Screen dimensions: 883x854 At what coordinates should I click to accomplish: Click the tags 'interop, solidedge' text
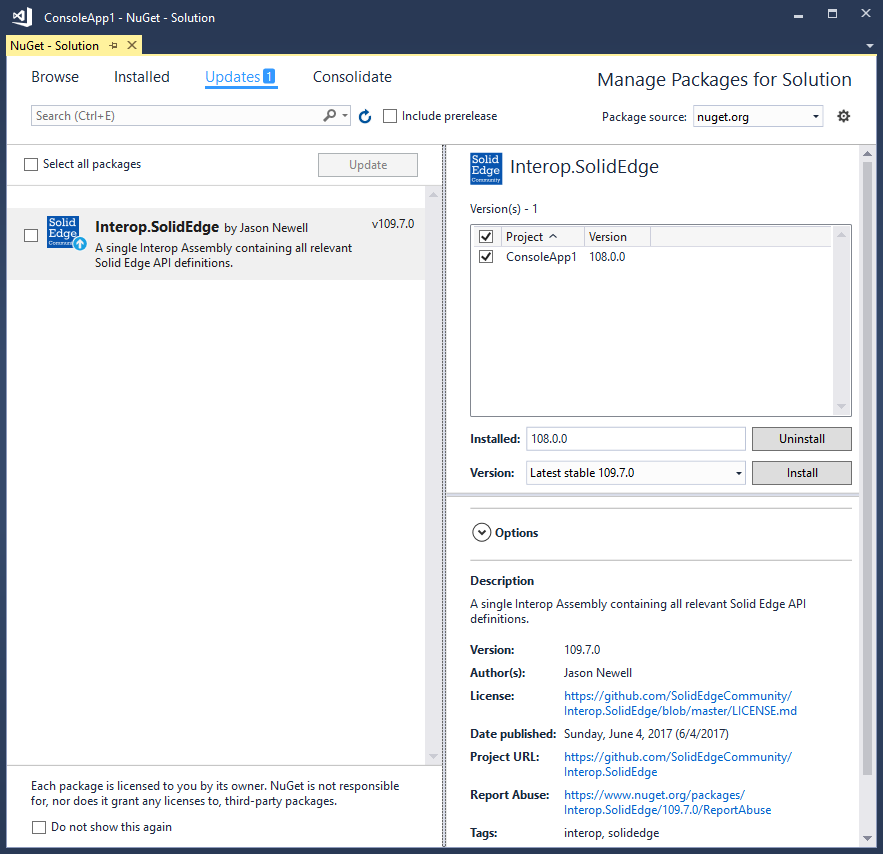(x=611, y=833)
